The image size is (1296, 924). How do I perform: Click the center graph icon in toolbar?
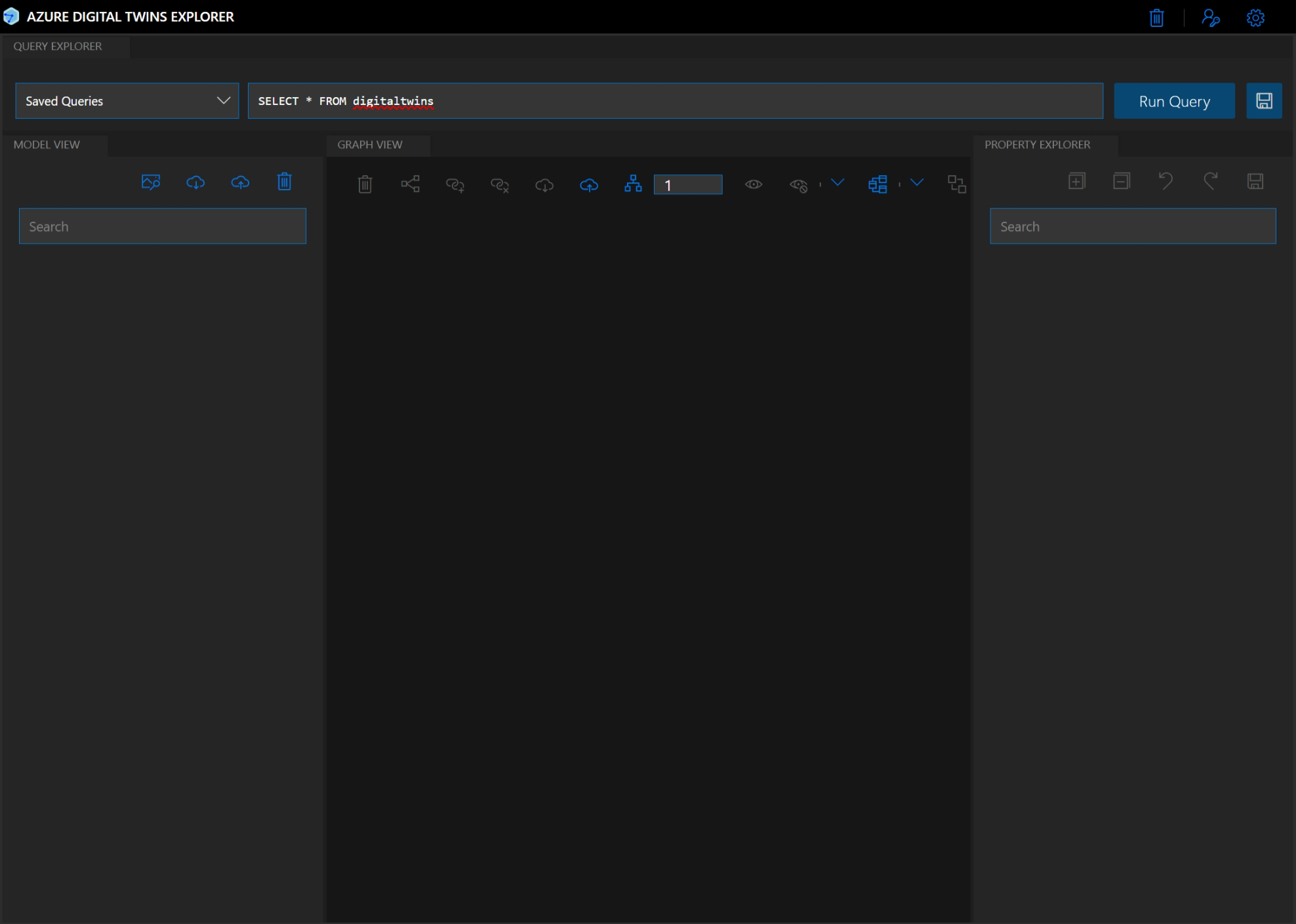coord(957,184)
